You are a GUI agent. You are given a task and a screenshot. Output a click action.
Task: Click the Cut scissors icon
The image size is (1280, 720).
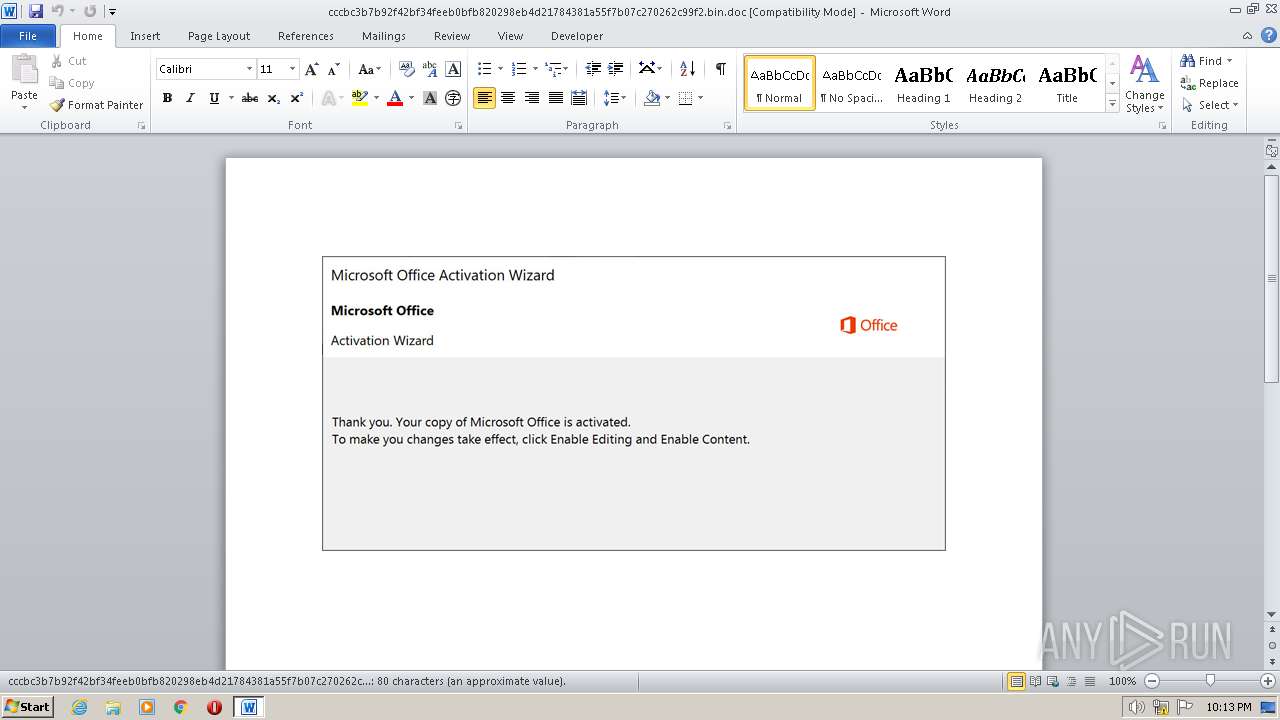click(57, 61)
